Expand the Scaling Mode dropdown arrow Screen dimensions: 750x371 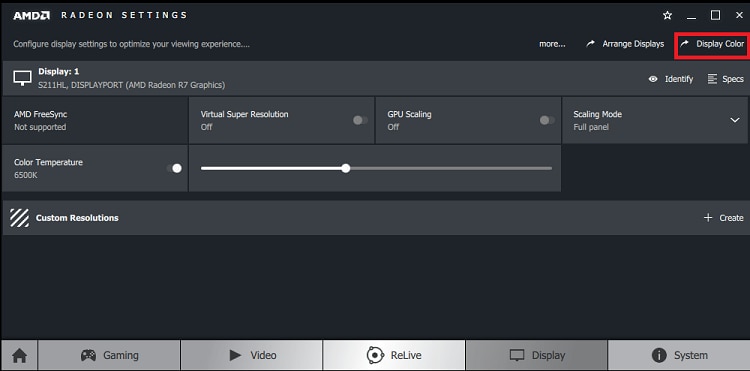point(735,120)
